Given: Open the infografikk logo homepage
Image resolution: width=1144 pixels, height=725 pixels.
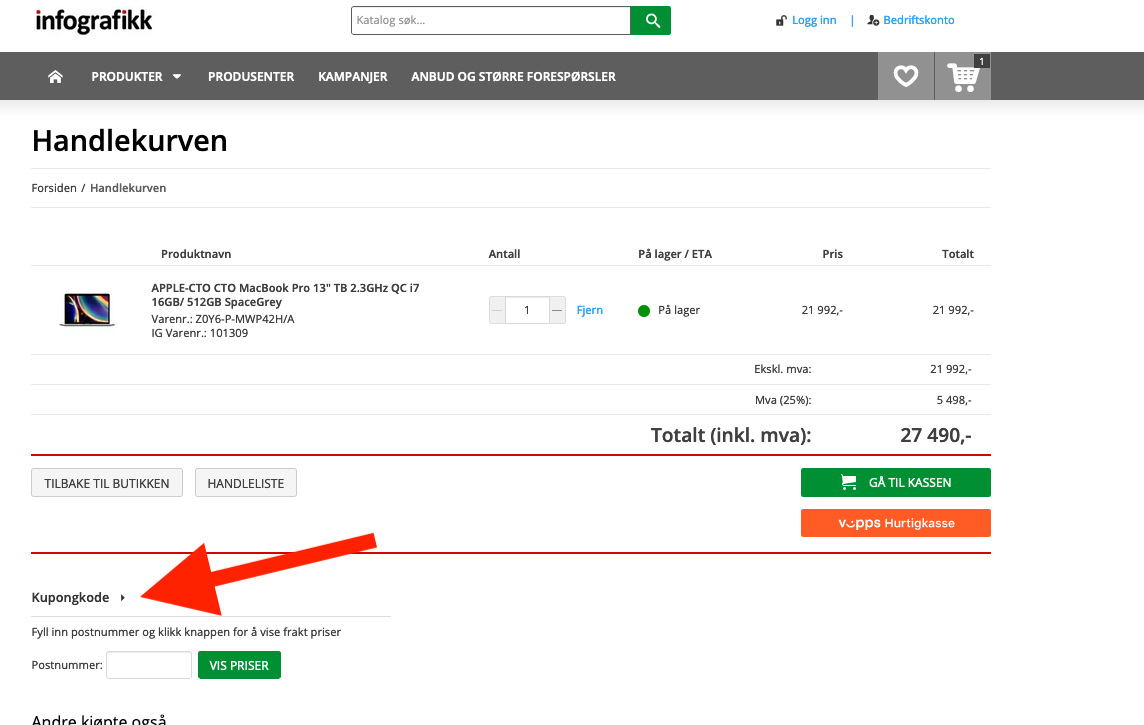Looking at the screenshot, I should point(93,20).
